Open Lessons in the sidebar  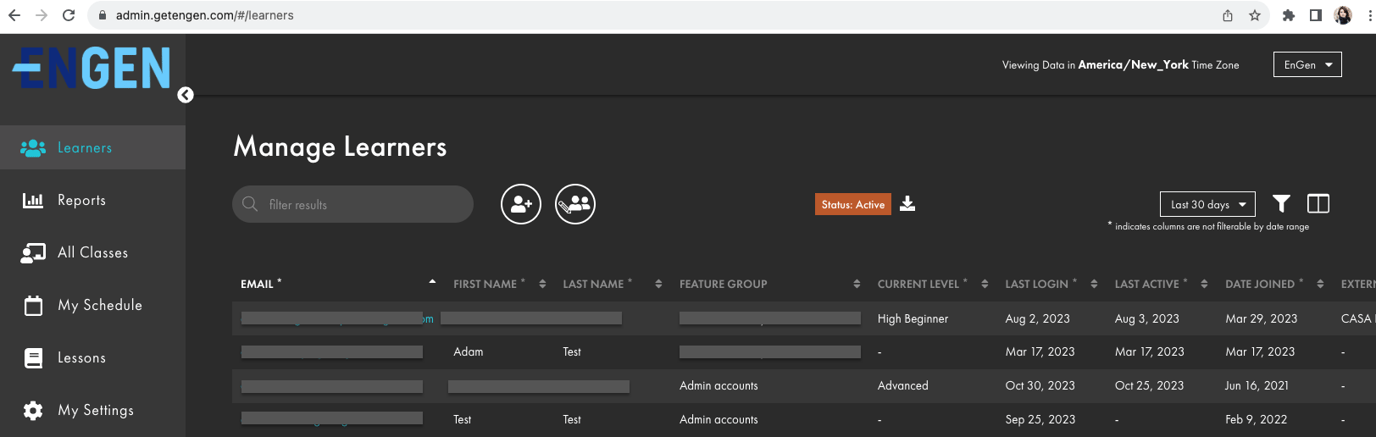click(x=81, y=358)
